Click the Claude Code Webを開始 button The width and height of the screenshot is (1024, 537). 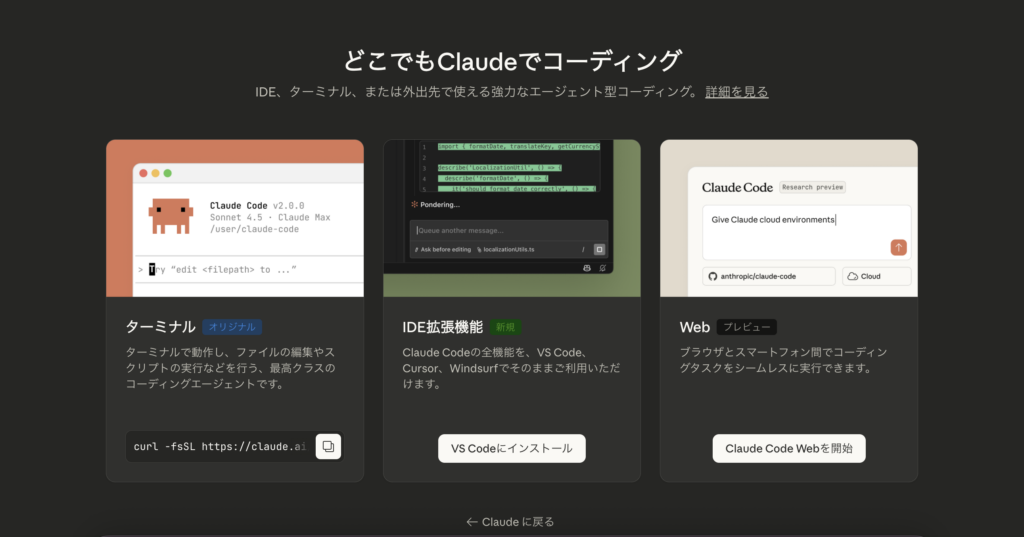click(x=788, y=449)
